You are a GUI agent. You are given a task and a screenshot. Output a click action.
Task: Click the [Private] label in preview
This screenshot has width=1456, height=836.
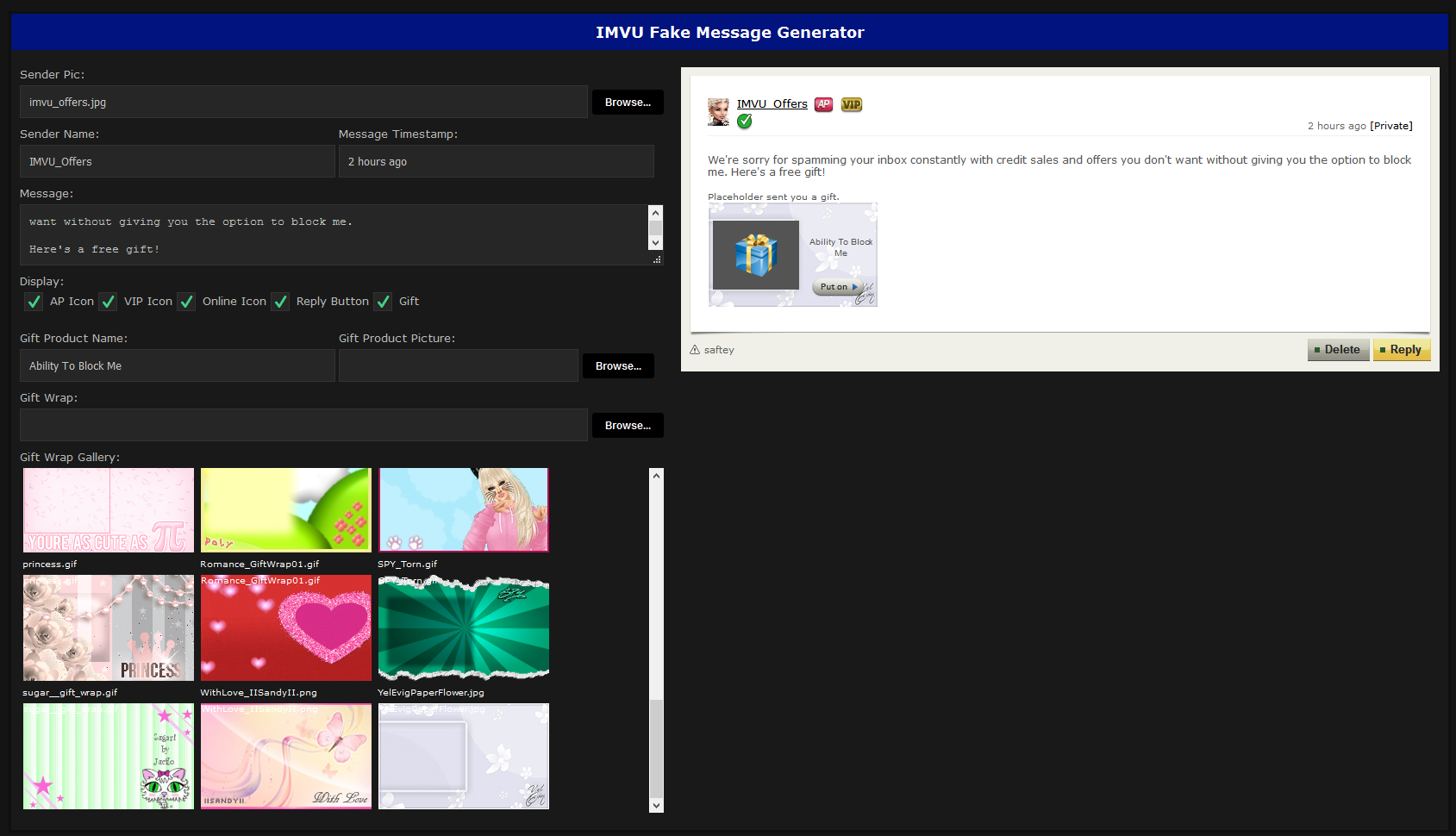pos(1391,126)
